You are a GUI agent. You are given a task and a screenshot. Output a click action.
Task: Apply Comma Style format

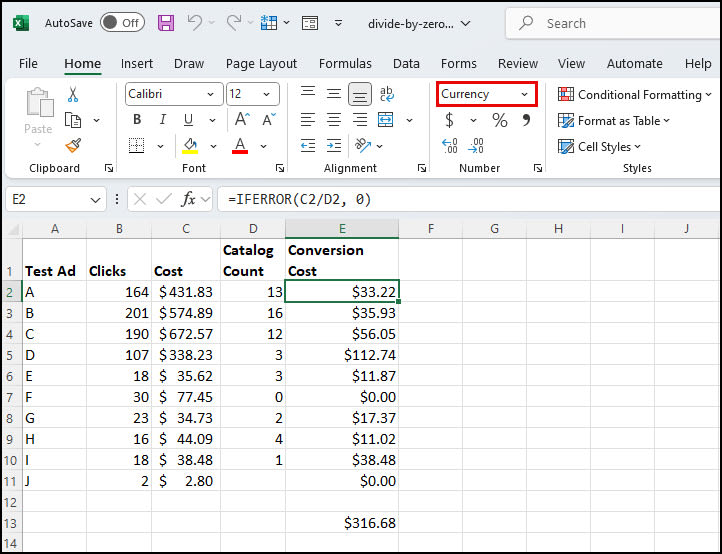(x=526, y=120)
